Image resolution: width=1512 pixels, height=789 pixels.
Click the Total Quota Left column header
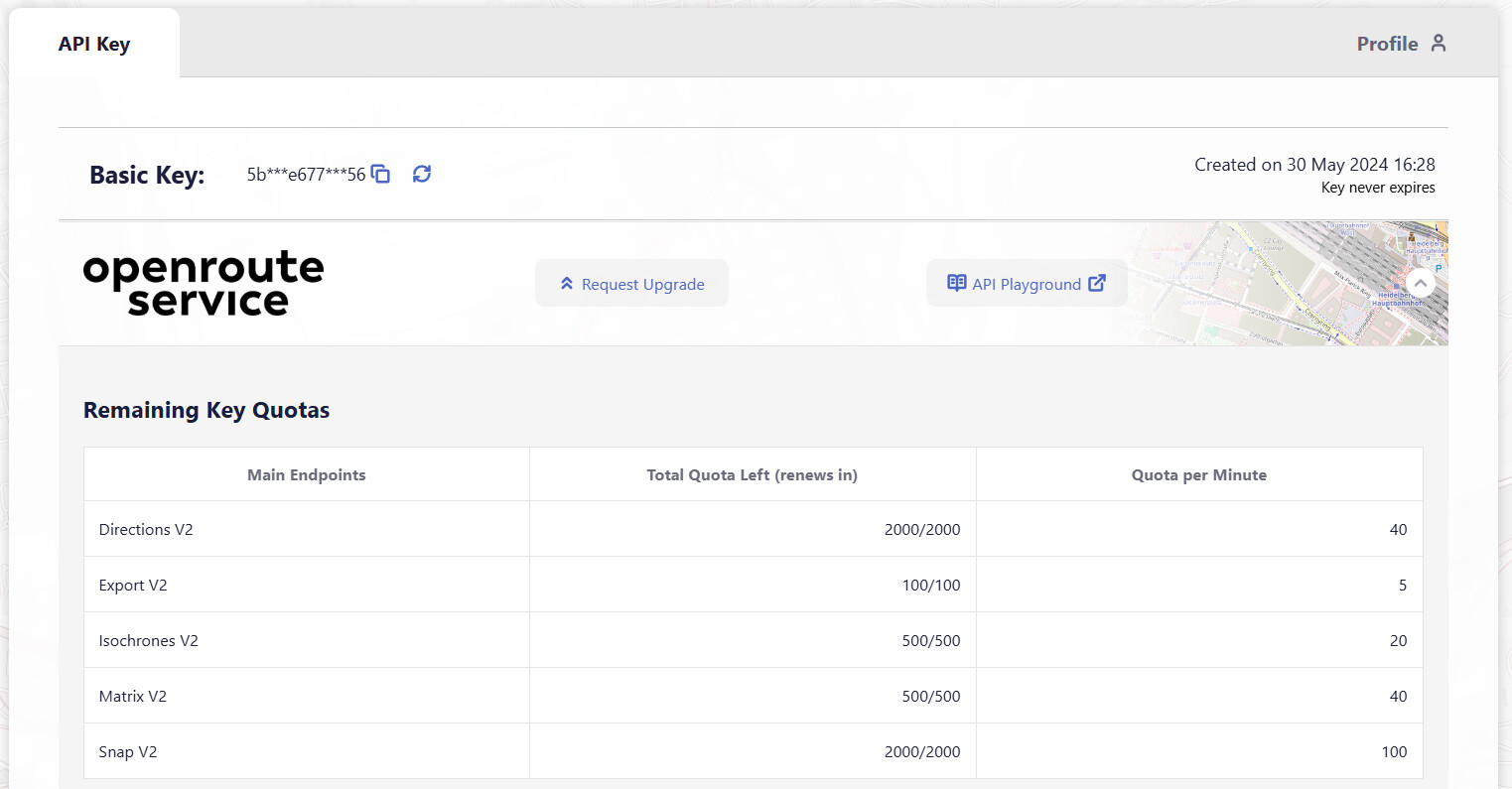tap(752, 474)
